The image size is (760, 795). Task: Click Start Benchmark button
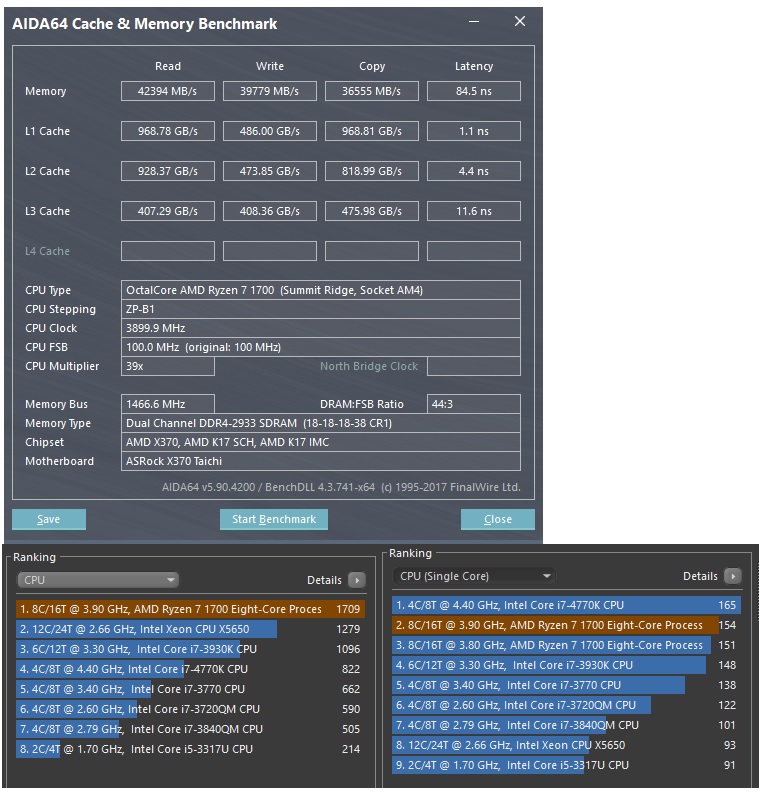point(274,519)
